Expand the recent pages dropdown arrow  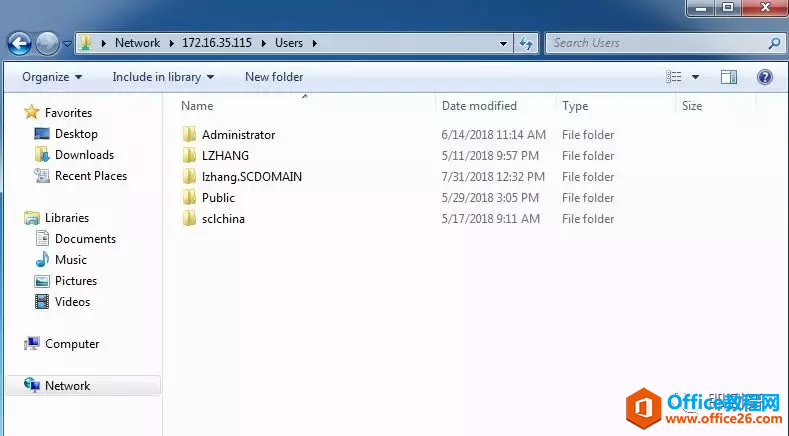(x=67, y=44)
